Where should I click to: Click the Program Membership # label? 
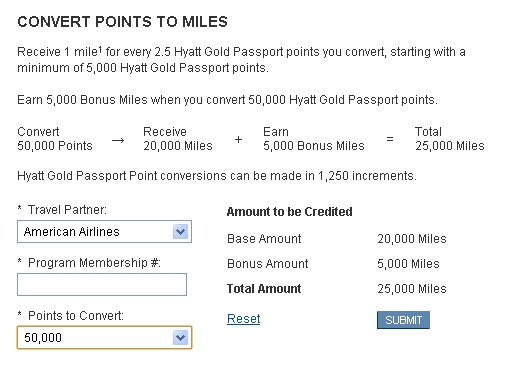pyautogui.click(x=94, y=263)
